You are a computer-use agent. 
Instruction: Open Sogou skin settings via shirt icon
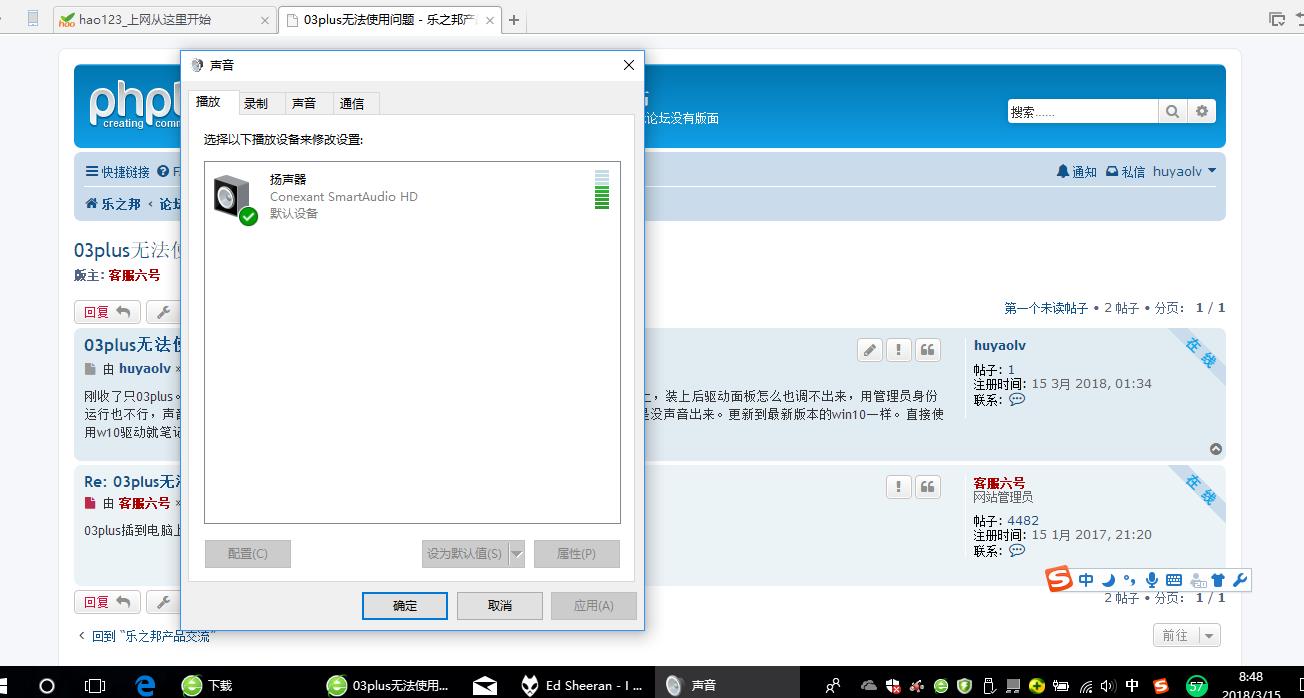click(x=1218, y=580)
